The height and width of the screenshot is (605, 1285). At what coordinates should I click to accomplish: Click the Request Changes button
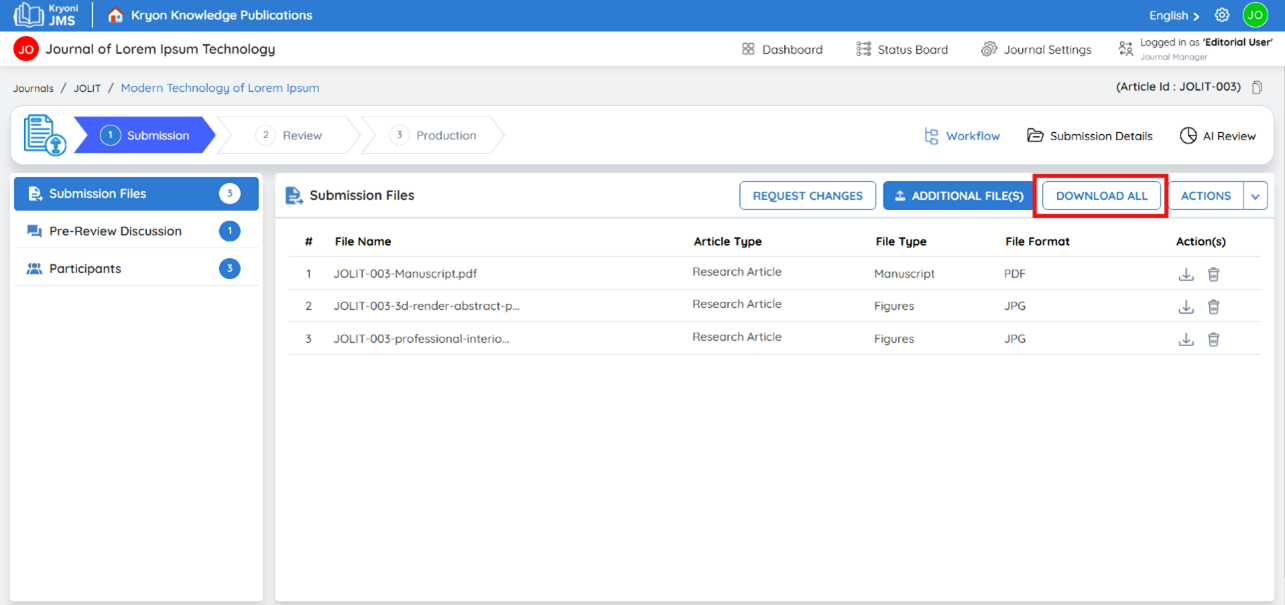click(808, 196)
